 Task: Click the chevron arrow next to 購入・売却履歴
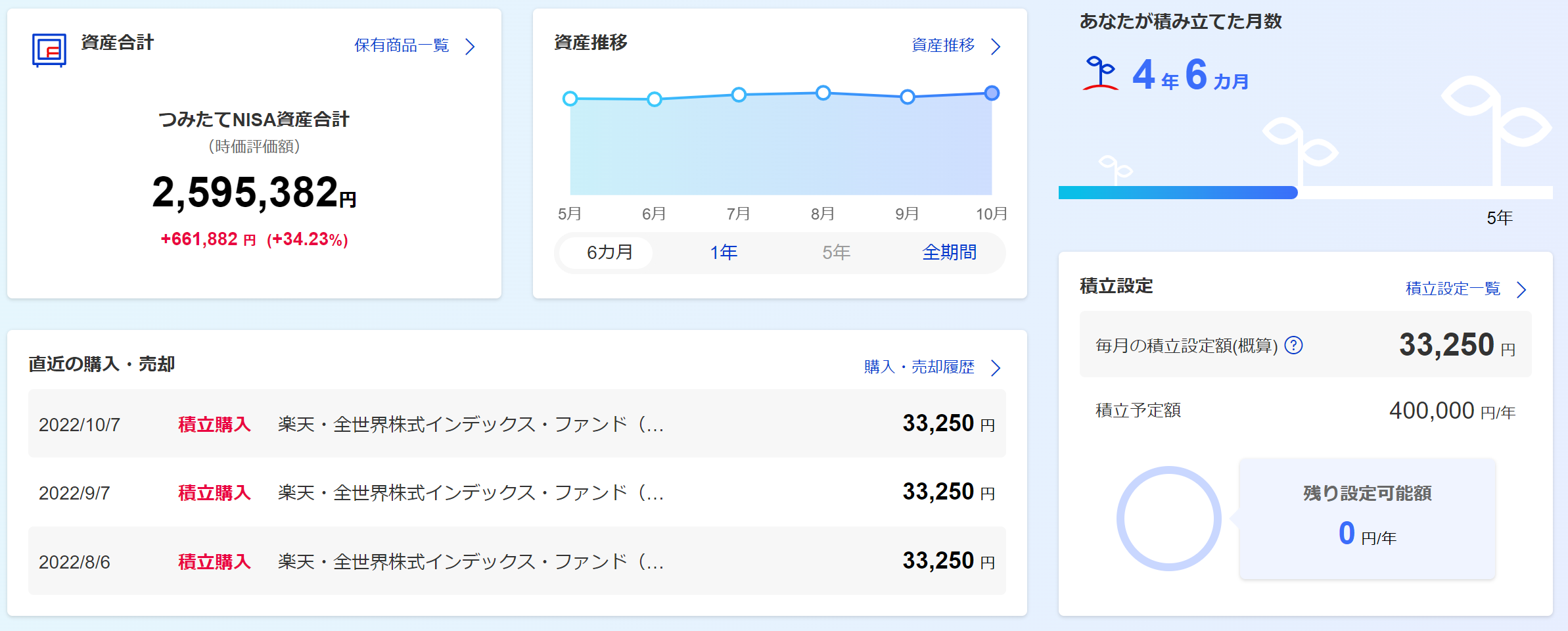pos(996,367)
